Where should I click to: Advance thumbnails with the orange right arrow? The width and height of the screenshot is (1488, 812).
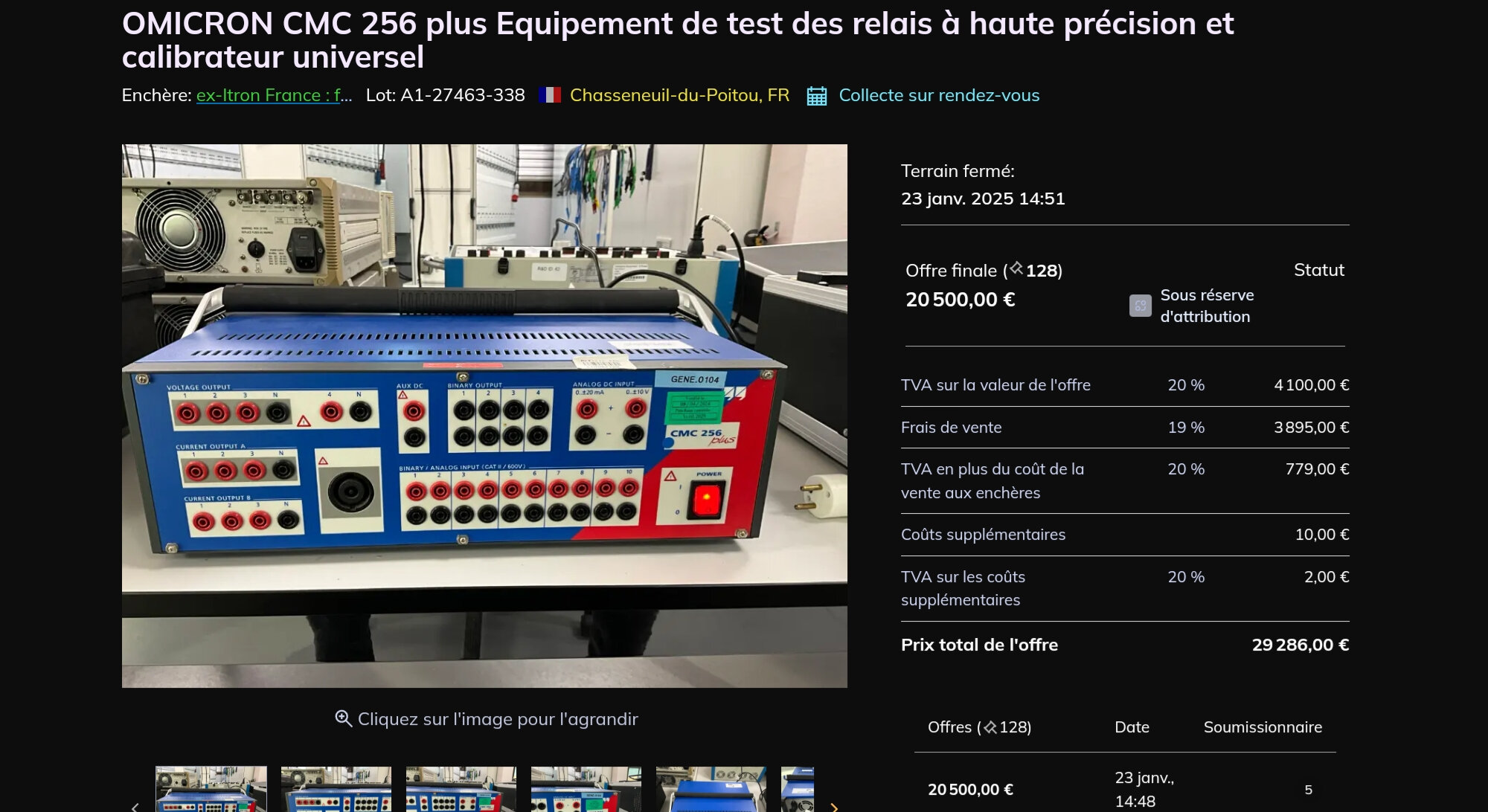pos(833,806)
